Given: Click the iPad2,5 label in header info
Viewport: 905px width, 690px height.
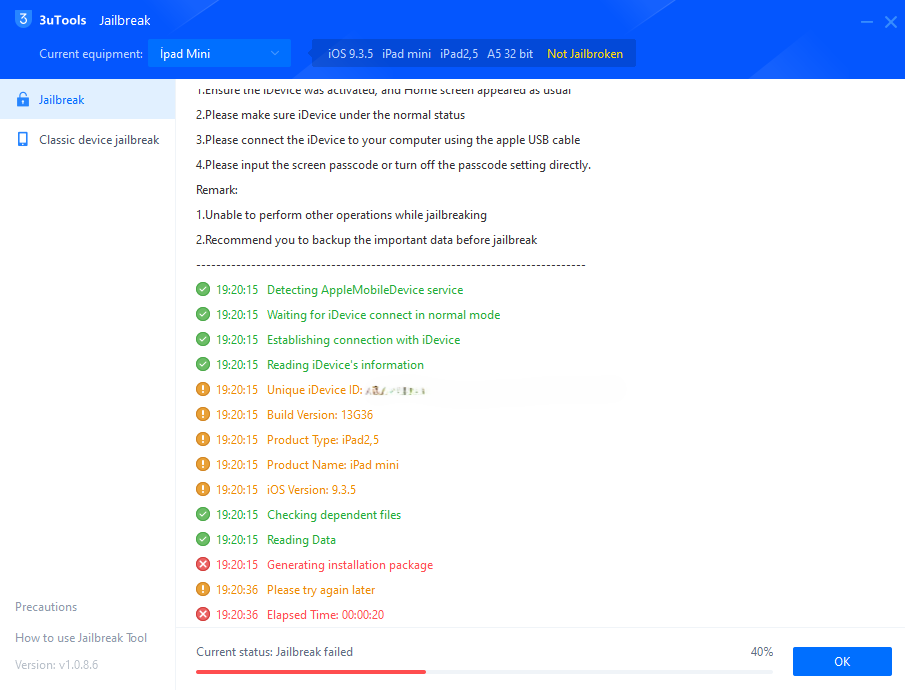Looking at the screenshot, I should [459, 54].
